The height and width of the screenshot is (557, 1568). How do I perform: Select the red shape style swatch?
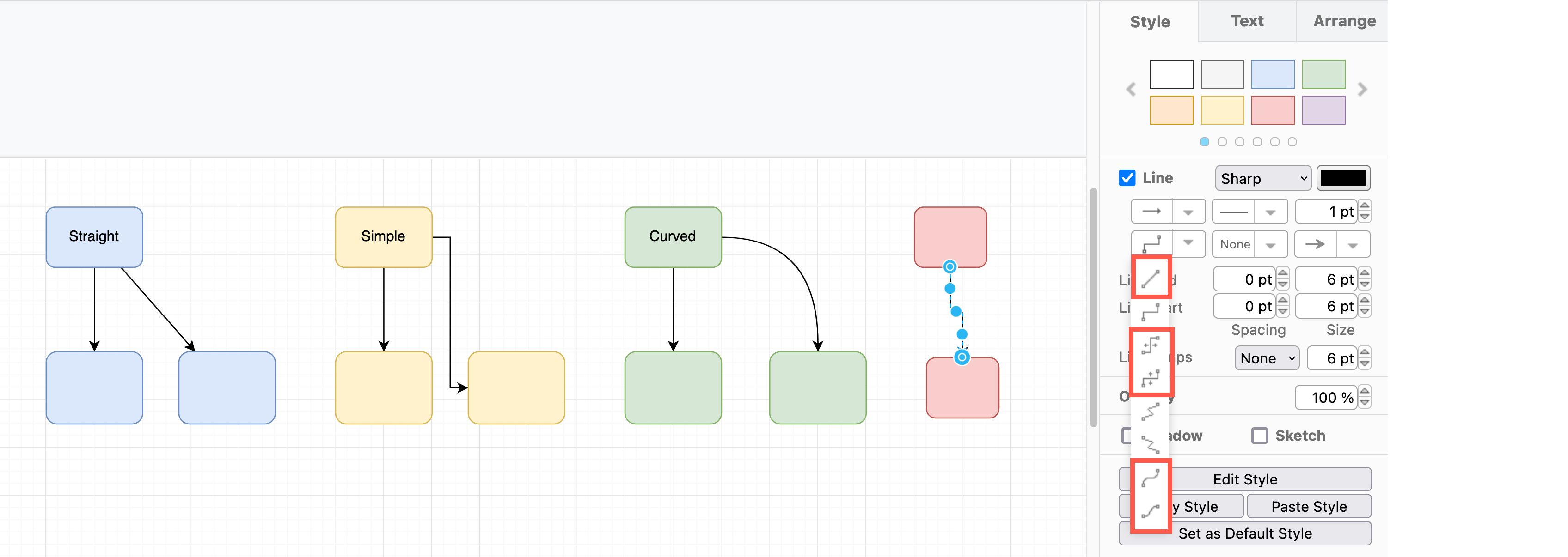coord(1273,110)
